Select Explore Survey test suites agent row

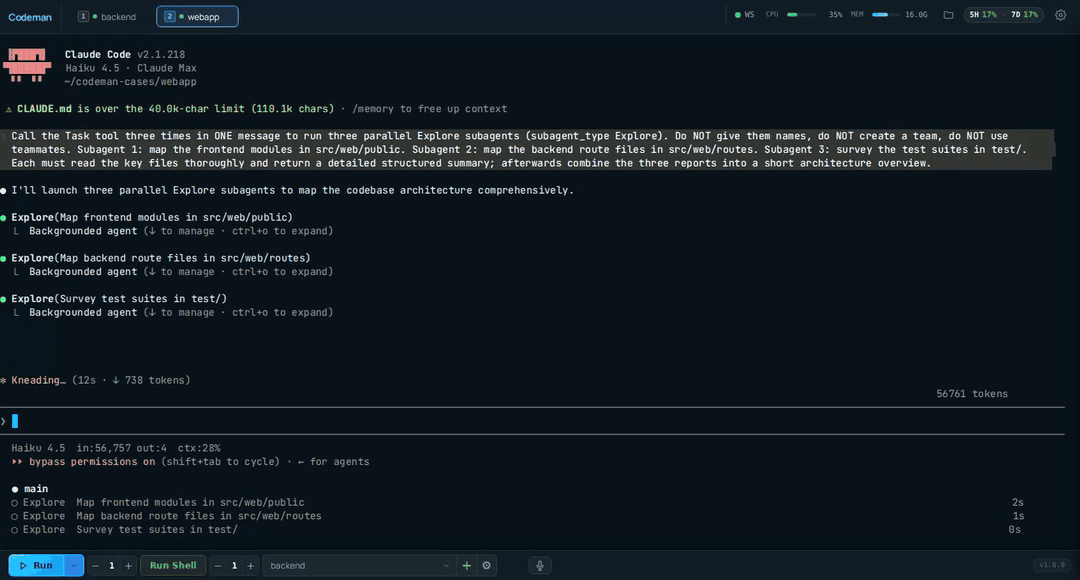[517, 530]
